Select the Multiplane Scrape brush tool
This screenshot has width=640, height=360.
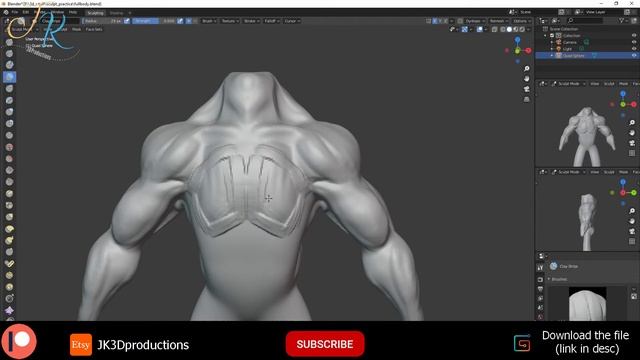(9, 193)
